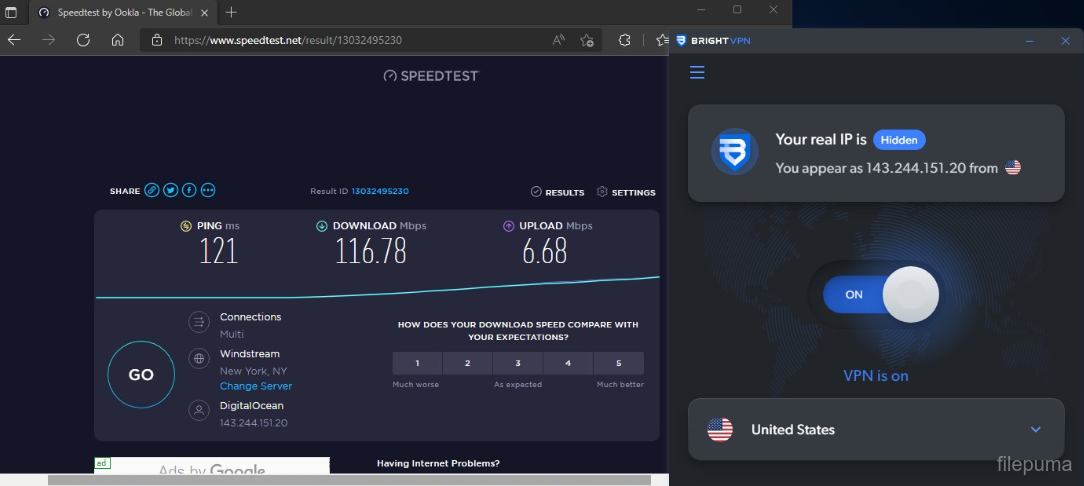Image resolution: width=1084 pixels, height=486 pixels.
Task: Expand the United States country dropdown
Action: click(1035, 430)
